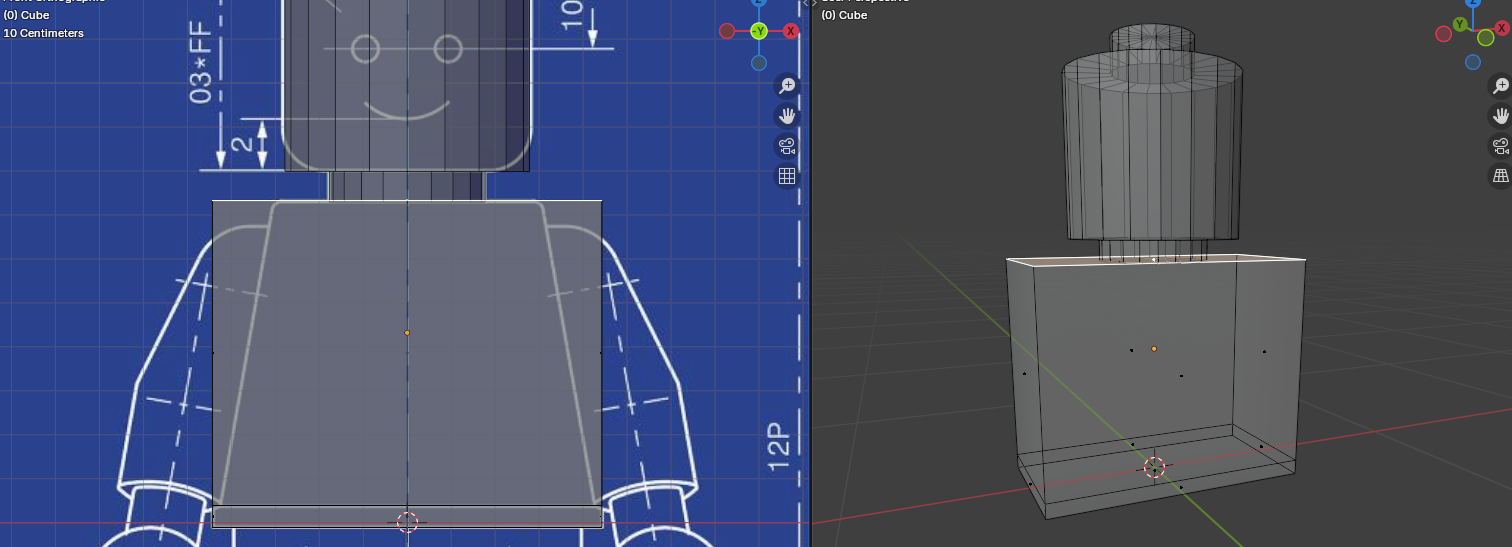
Task: Click the "(0) Cube" label in the dark 3D viewport
Action: click(844, 15)
